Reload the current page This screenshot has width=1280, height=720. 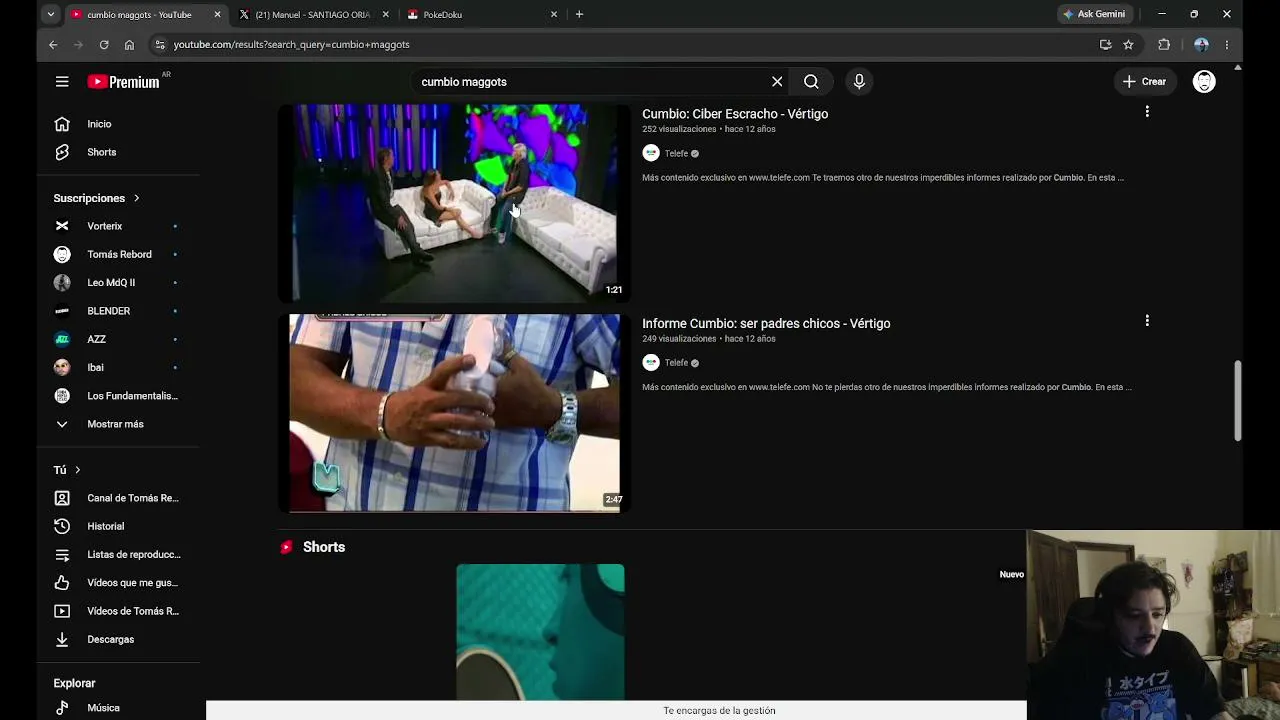click(104, 45)
